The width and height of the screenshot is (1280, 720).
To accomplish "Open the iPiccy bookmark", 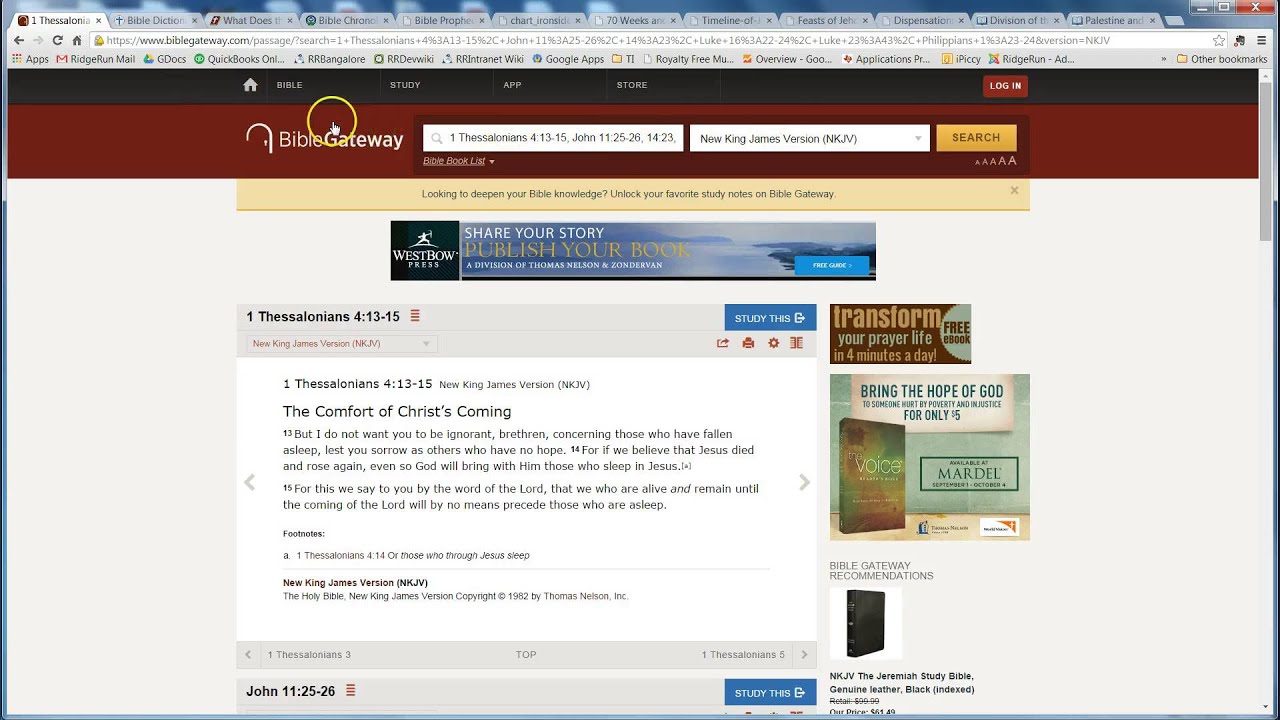I will tap(961, 59).
